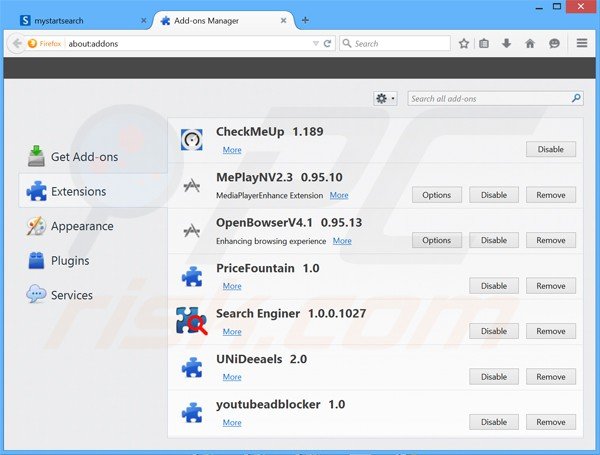Remove the Search Enginer extension
Image resolution: width=600 pixels, height=455 pixels.
[550, 331]
